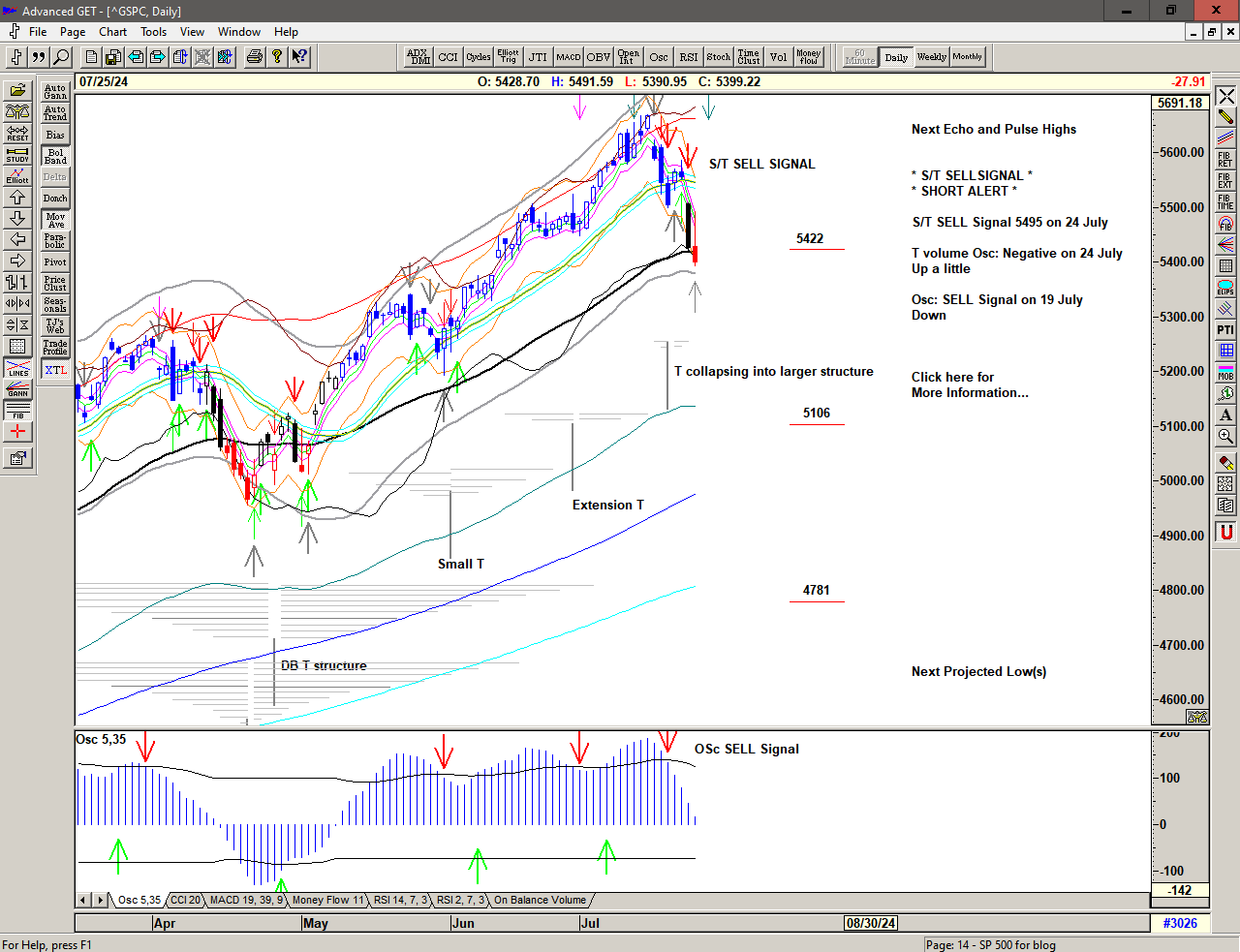Click the print chart icon
The width and height of the screenshot is (1240, 952).
pyautogui.click(x=254, y=57)
